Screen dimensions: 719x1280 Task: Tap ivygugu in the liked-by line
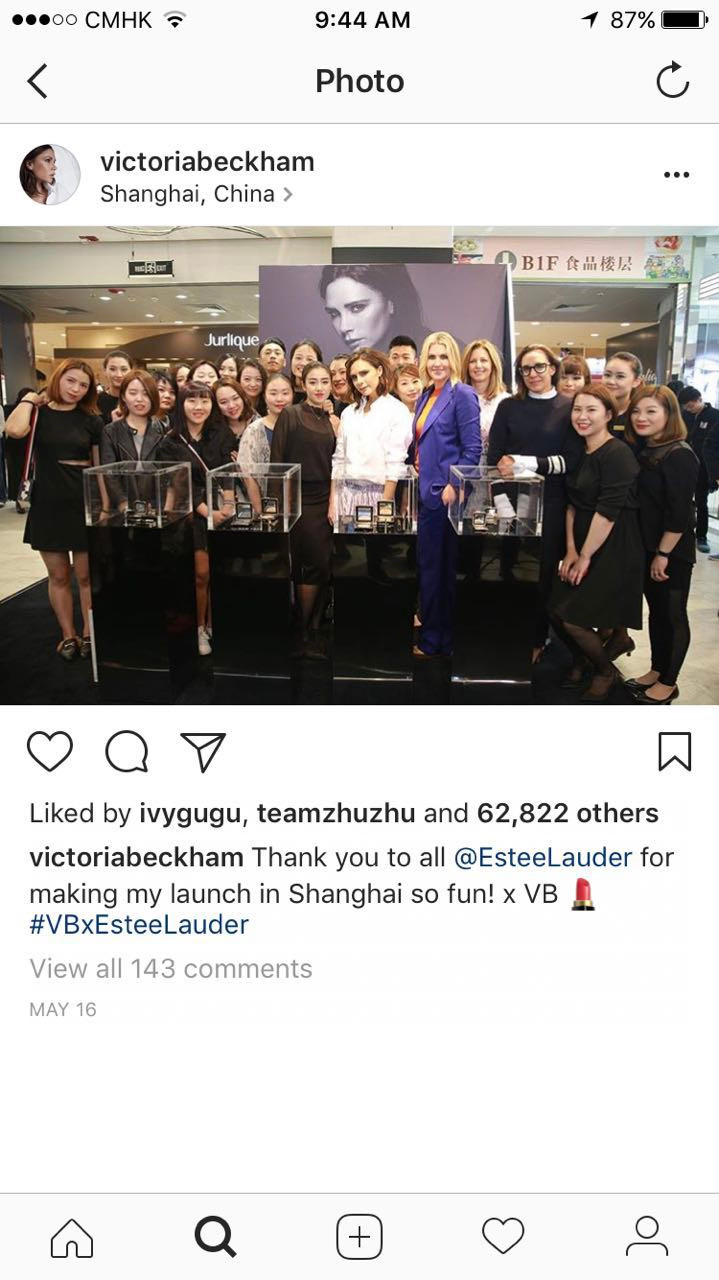pyautogui.click(x=187, y=814)
